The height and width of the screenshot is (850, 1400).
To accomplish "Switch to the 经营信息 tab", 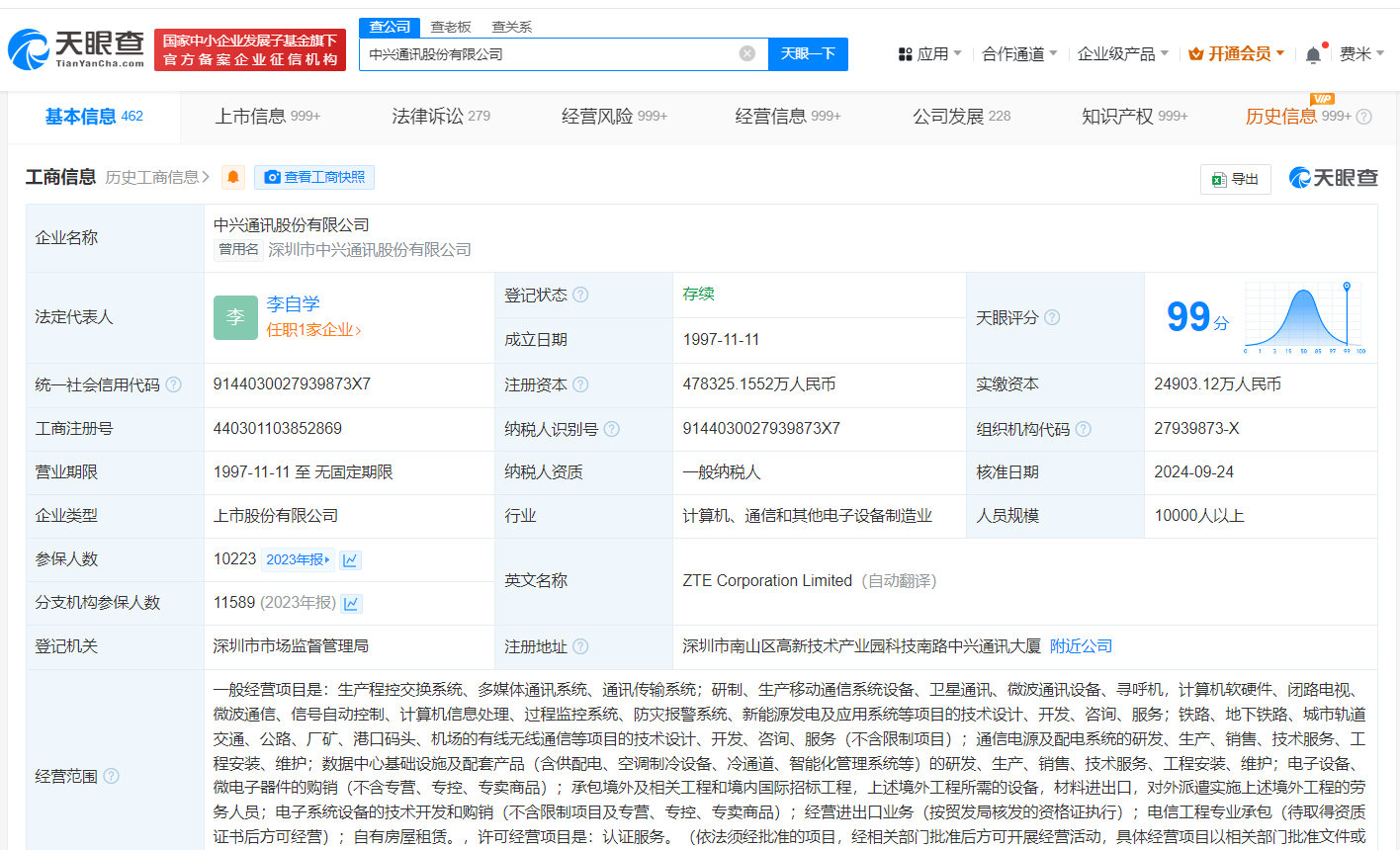I will click(788, 117).
